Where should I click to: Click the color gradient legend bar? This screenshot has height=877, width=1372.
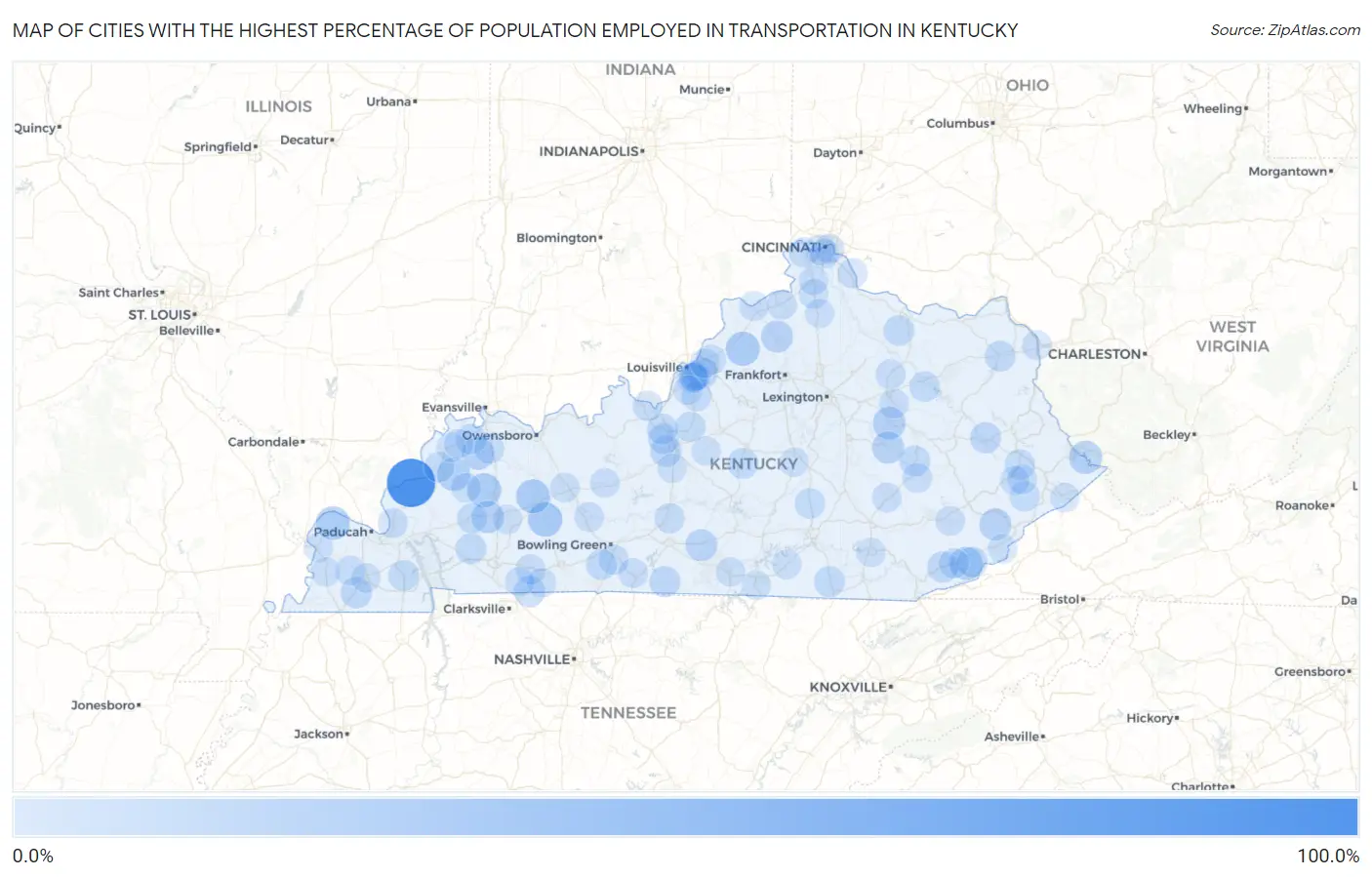pyautogui.click(x=686, y=817)
